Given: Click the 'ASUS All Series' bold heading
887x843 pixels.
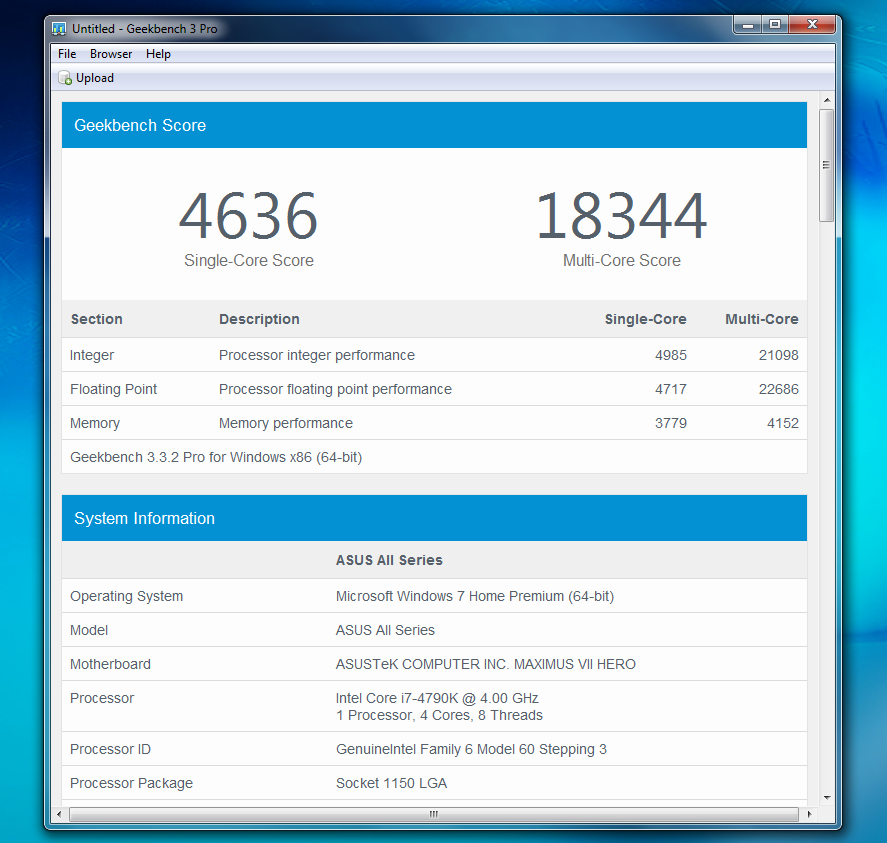Looking at the screenshot, I should tap(389, 560).
